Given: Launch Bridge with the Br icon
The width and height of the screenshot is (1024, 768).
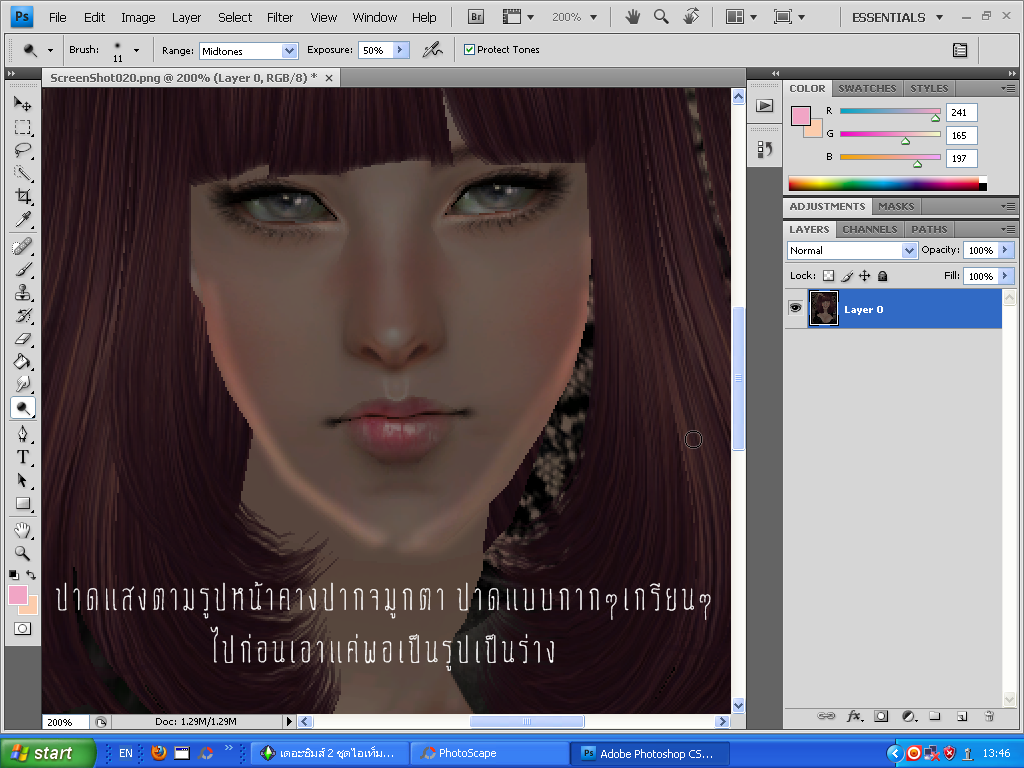Looking at the screenshot, I should [476, 17].
